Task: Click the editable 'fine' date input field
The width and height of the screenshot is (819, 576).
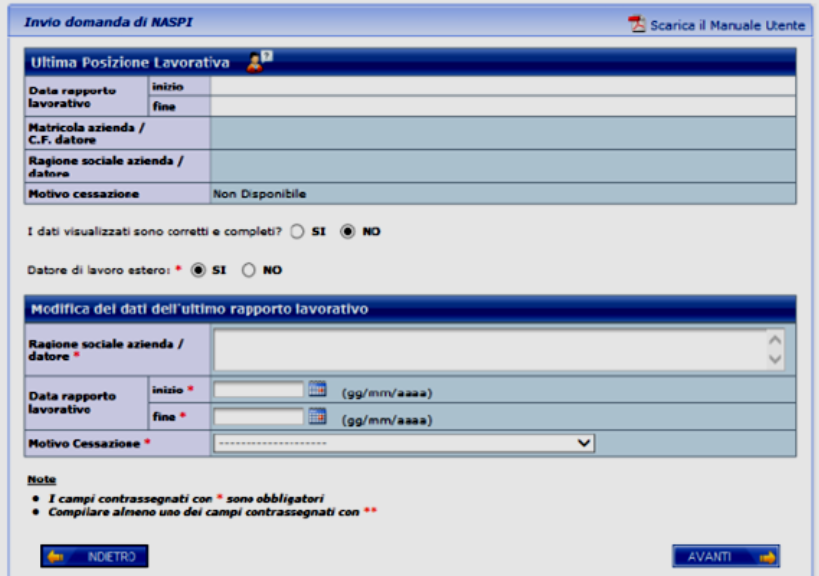Action: click(258, 417)
